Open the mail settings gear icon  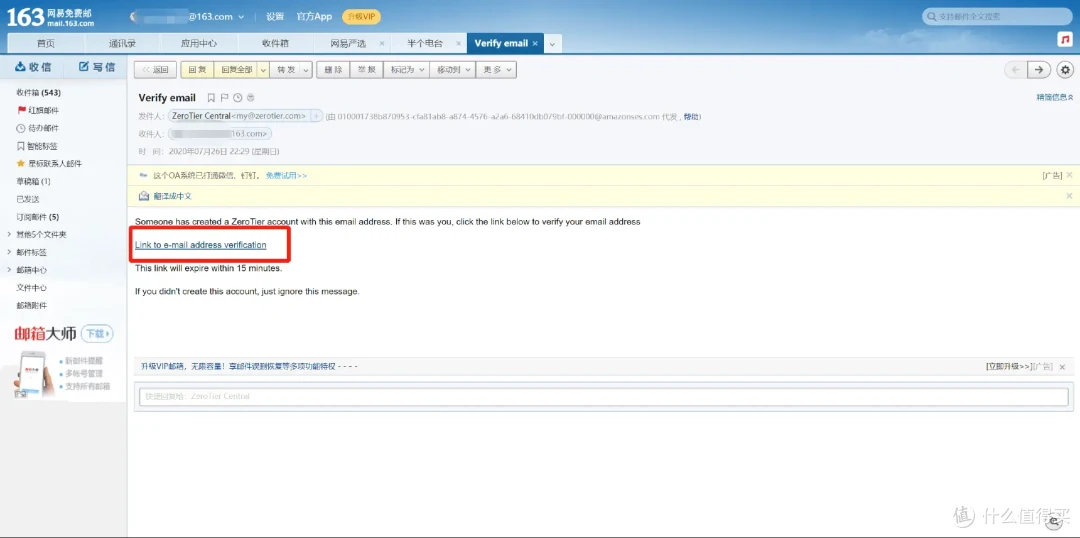point(1066,70)
